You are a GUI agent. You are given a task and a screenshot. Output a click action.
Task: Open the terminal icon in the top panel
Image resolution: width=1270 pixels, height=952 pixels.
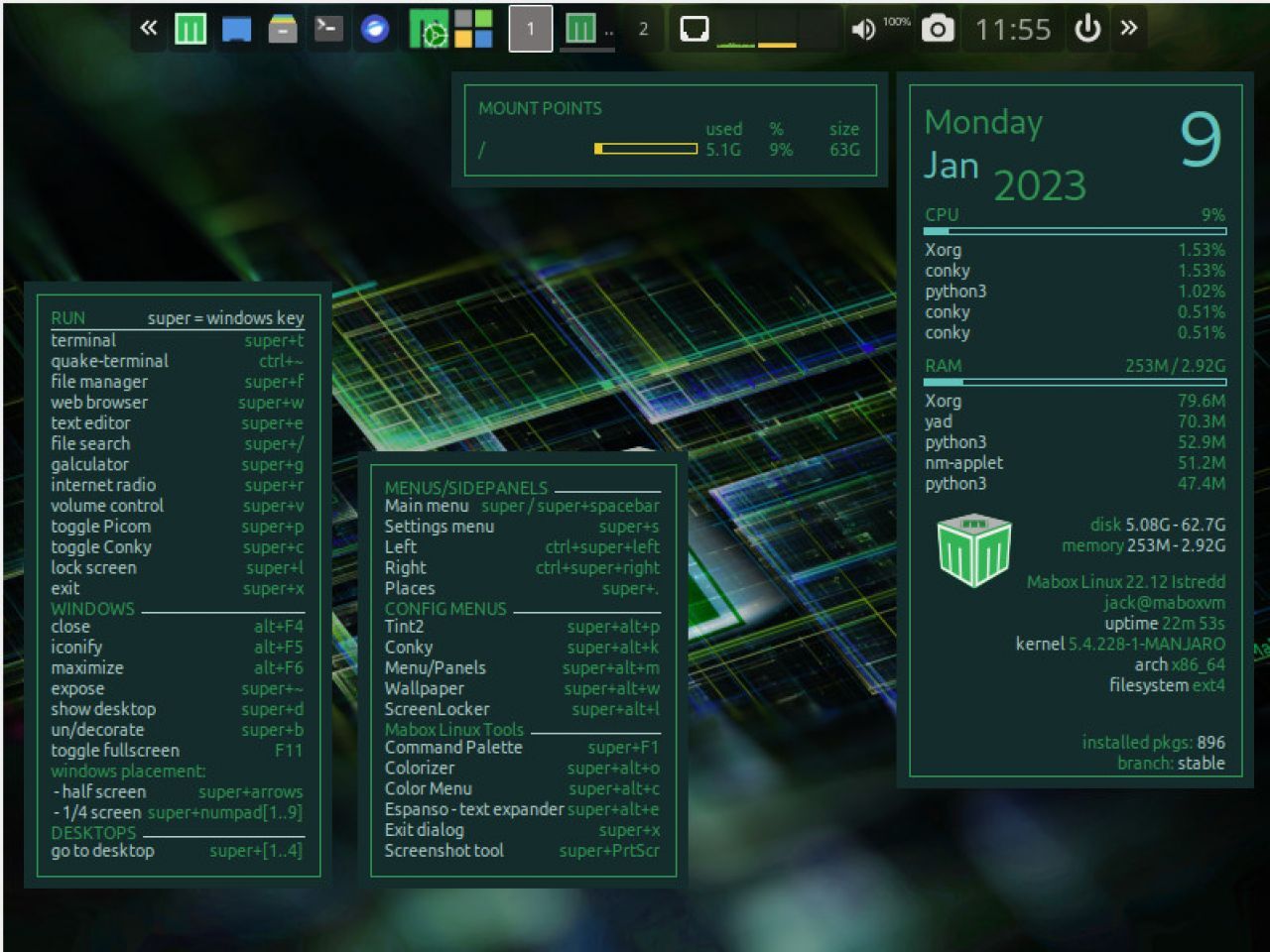pyautogui.click(x=328, y=29)
